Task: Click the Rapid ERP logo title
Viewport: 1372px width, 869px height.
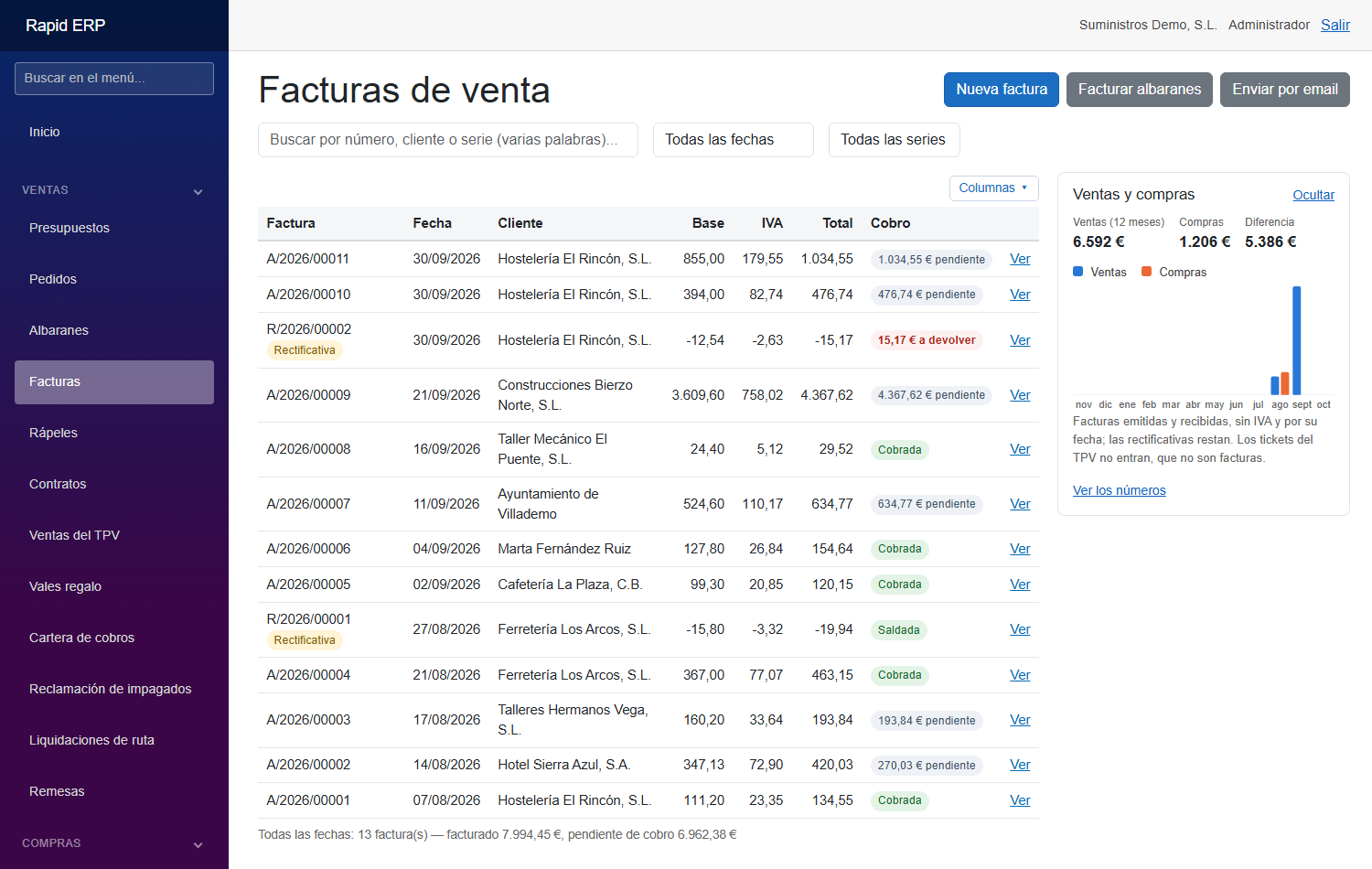Action: point(66,26)
